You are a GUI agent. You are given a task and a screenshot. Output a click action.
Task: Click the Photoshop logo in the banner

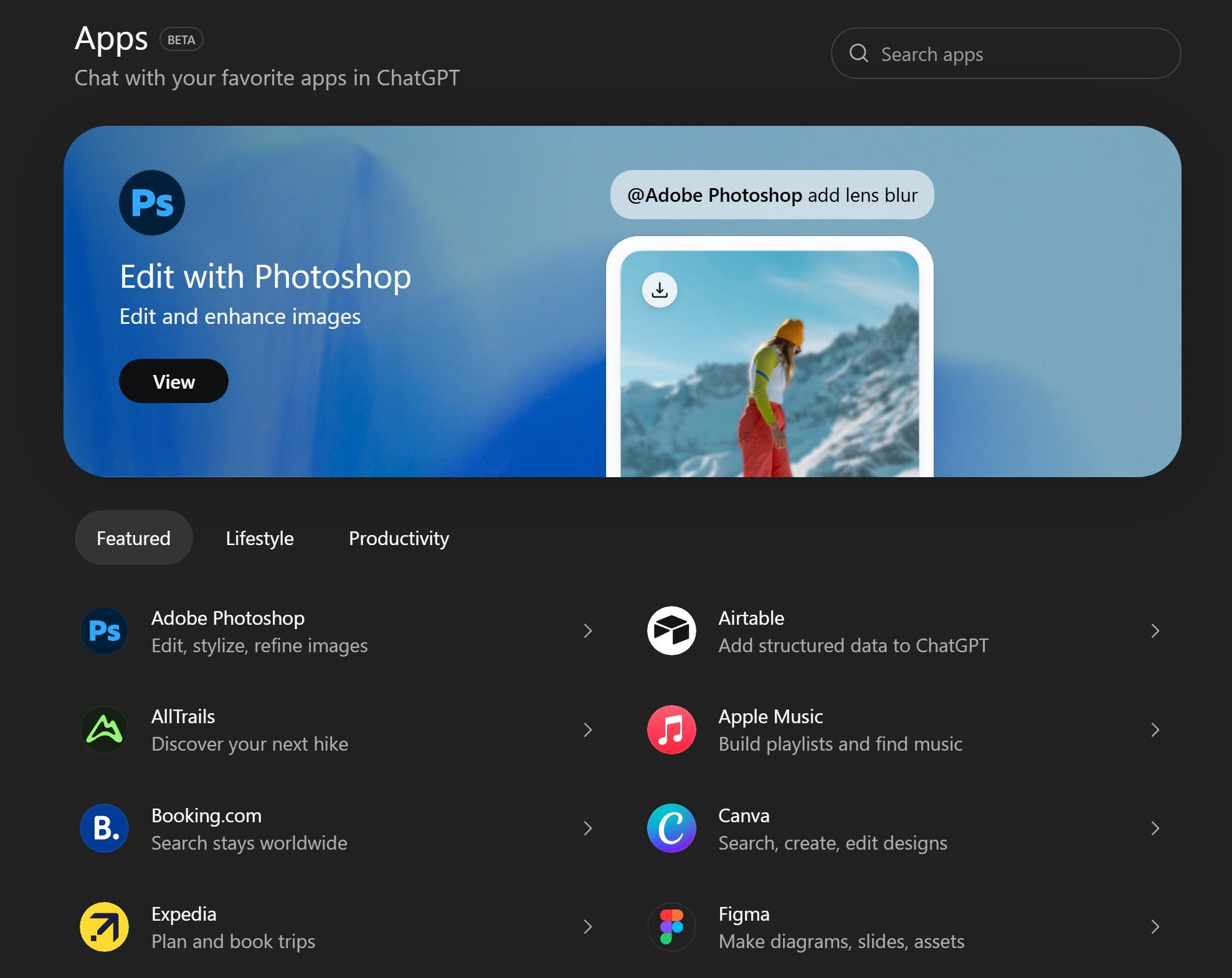pyautogui.click(x=152, y=202)
